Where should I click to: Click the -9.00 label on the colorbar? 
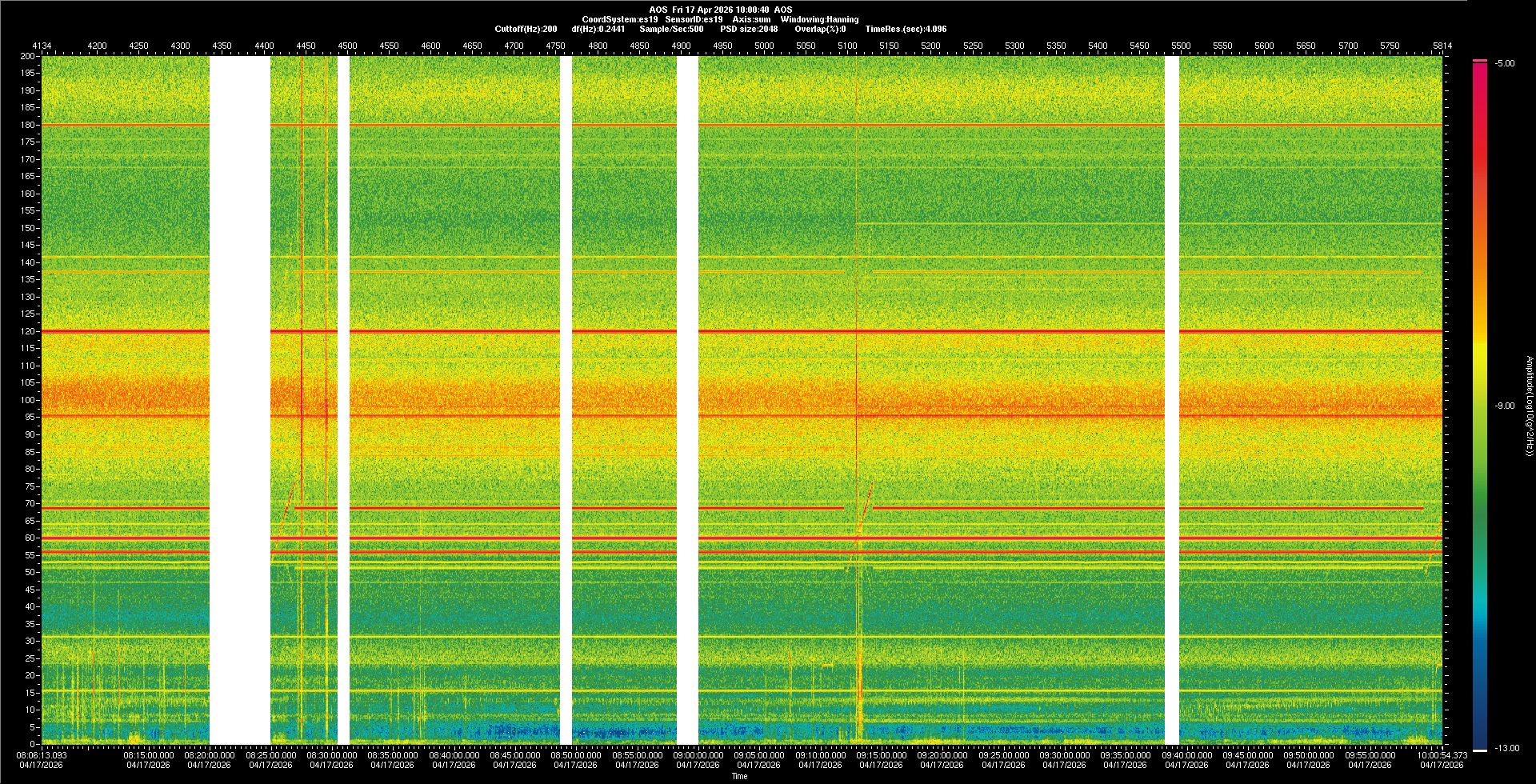pyautogui.click(x=1505, y=406)
